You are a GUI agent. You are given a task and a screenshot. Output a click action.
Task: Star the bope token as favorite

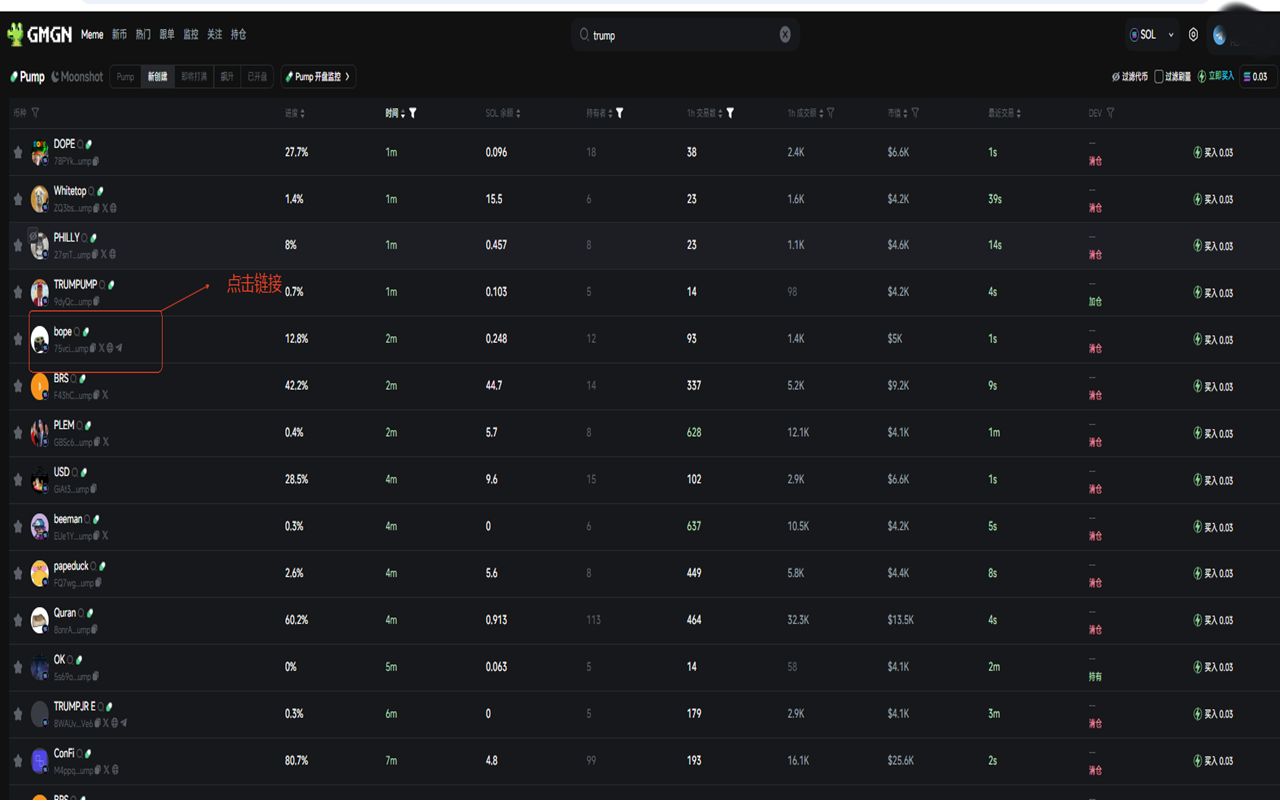18,340
